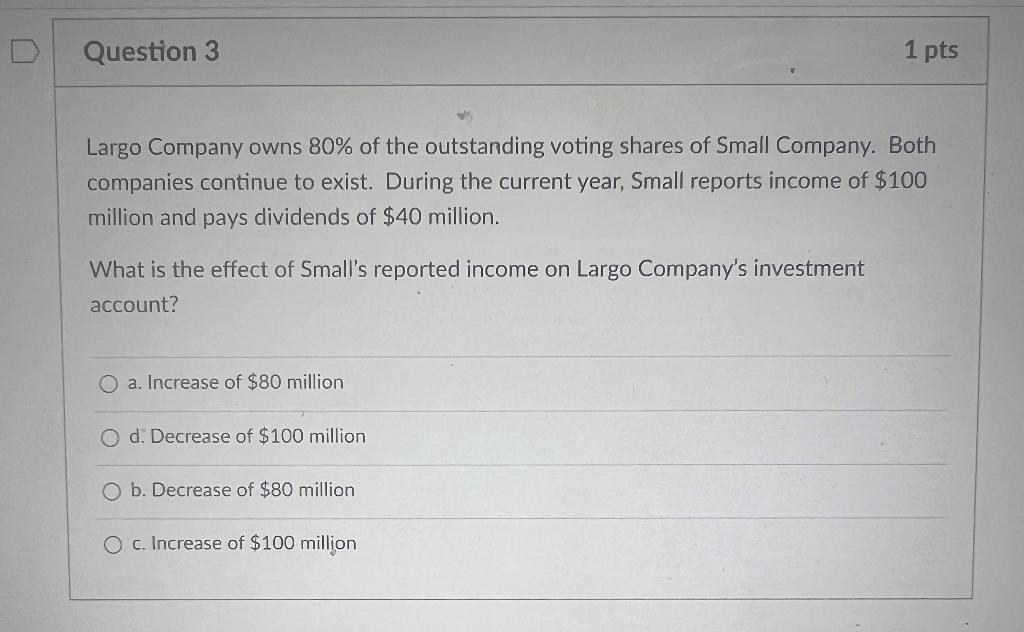
Task: Choose answer 'Increase of $80 million'
Action: [235, 382]
